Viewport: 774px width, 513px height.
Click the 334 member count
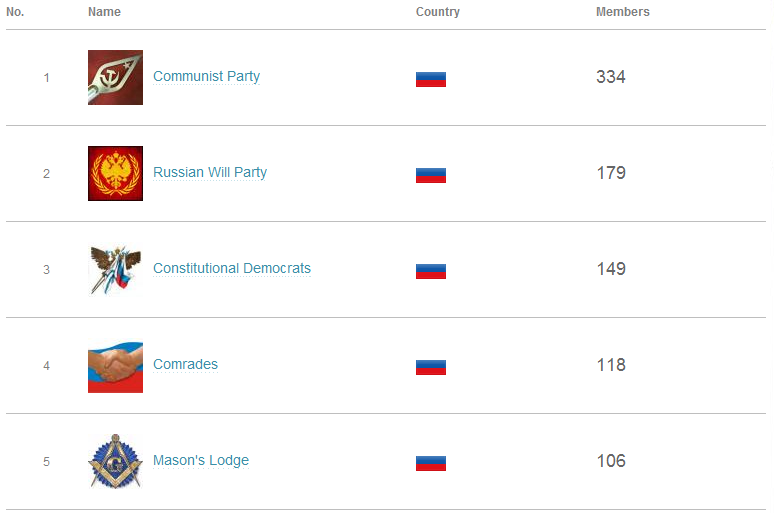[611, 77]
